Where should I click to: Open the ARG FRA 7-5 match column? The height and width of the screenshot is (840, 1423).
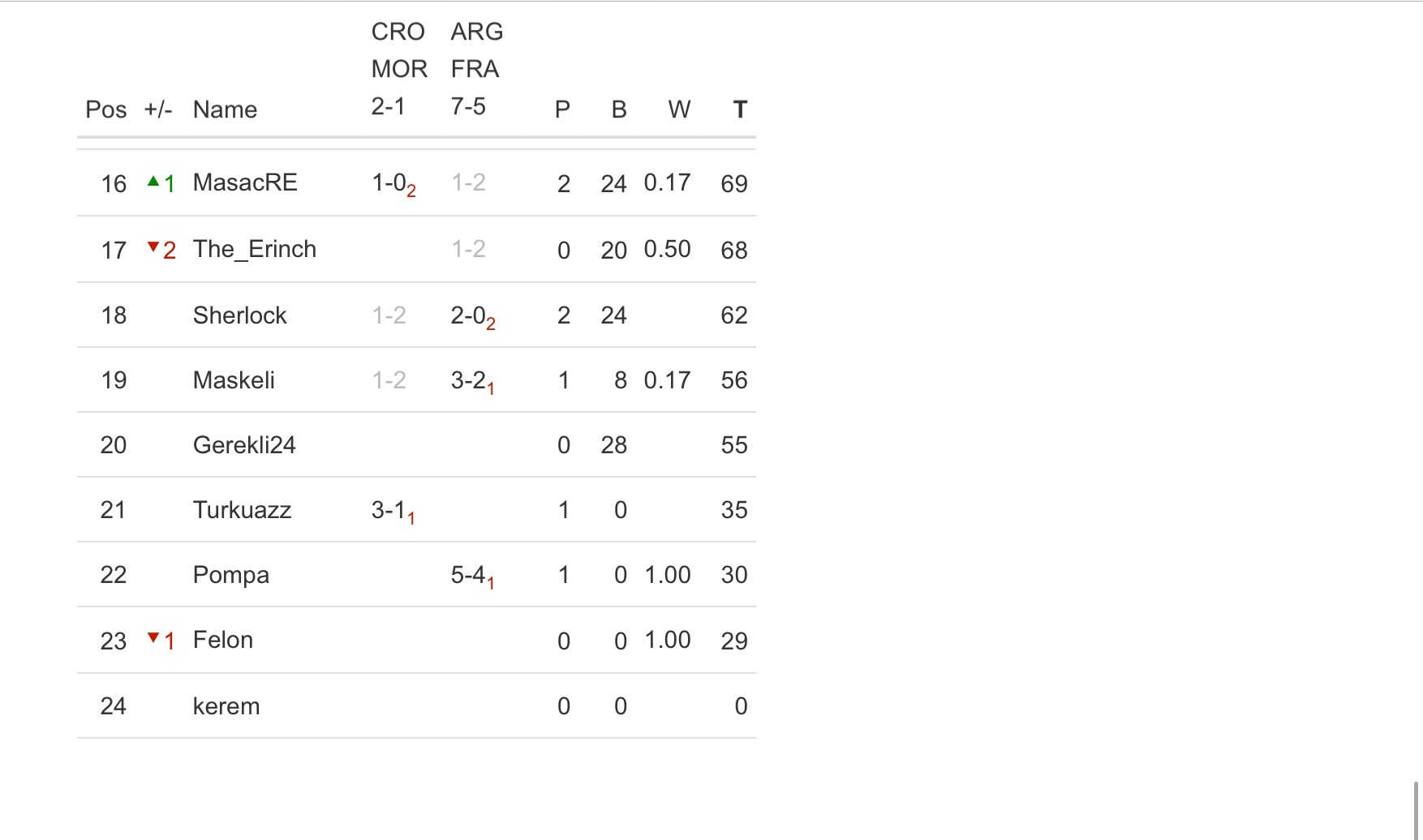click(476, 69)
